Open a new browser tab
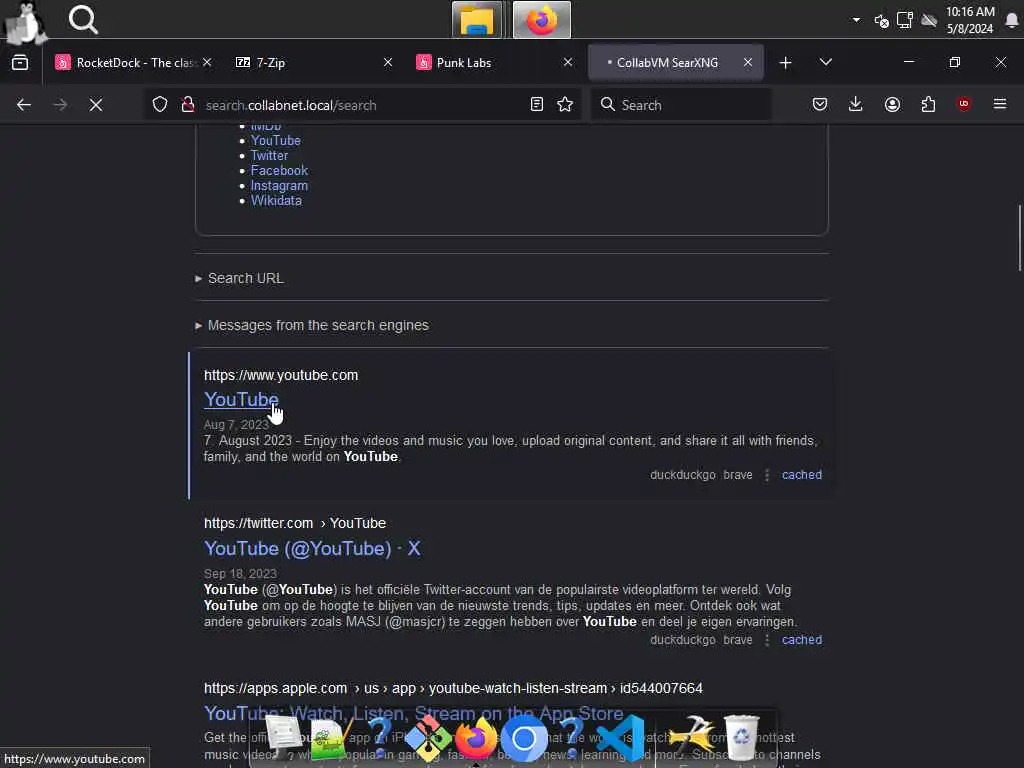The height and width of the screenshot is (768, 1024). click(786, 62)
